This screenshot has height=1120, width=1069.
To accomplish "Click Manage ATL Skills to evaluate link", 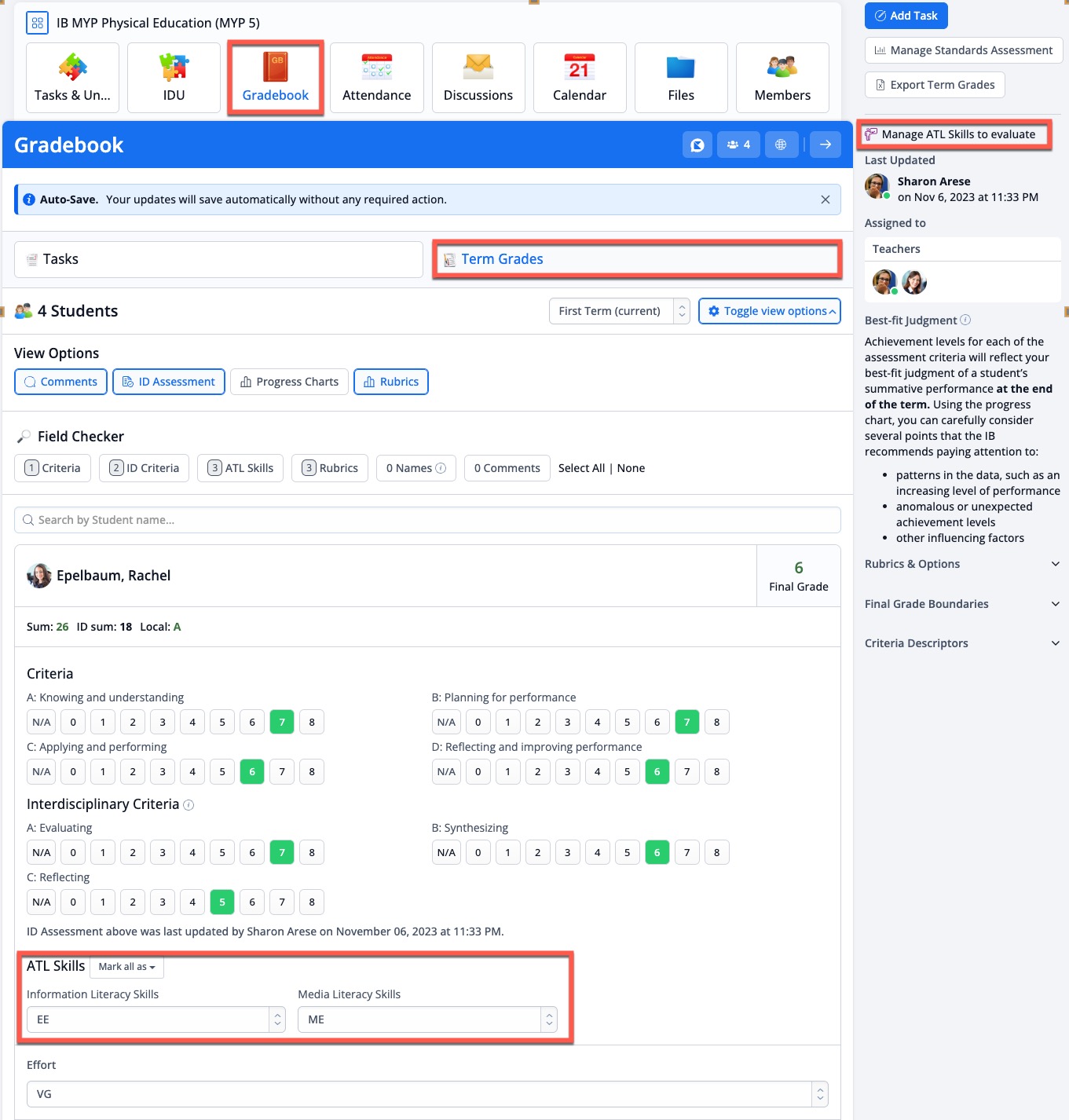I will pyautogui.click(x=957, y=134).
